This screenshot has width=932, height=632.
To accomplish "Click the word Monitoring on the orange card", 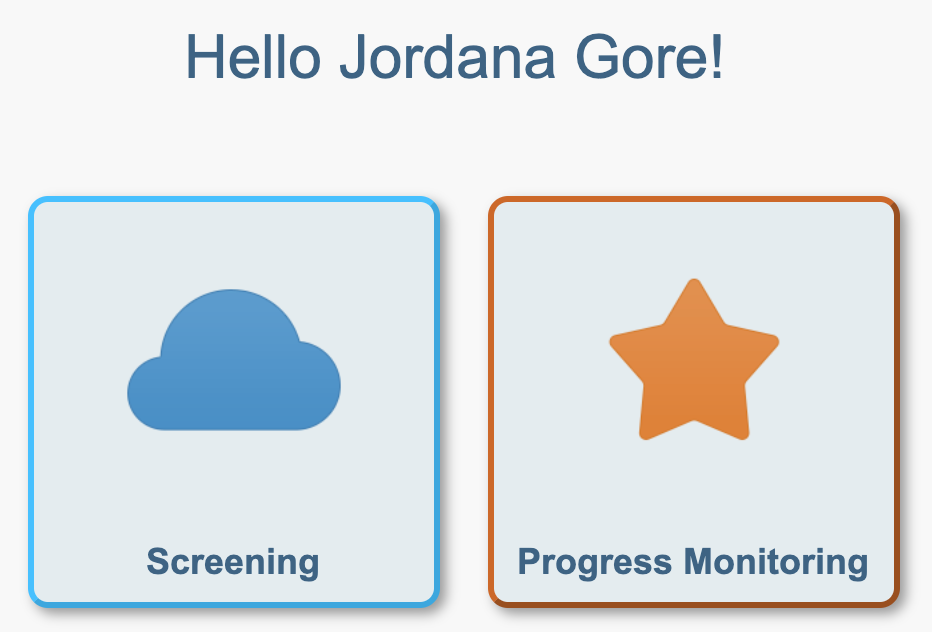I will tap(776, 562).
